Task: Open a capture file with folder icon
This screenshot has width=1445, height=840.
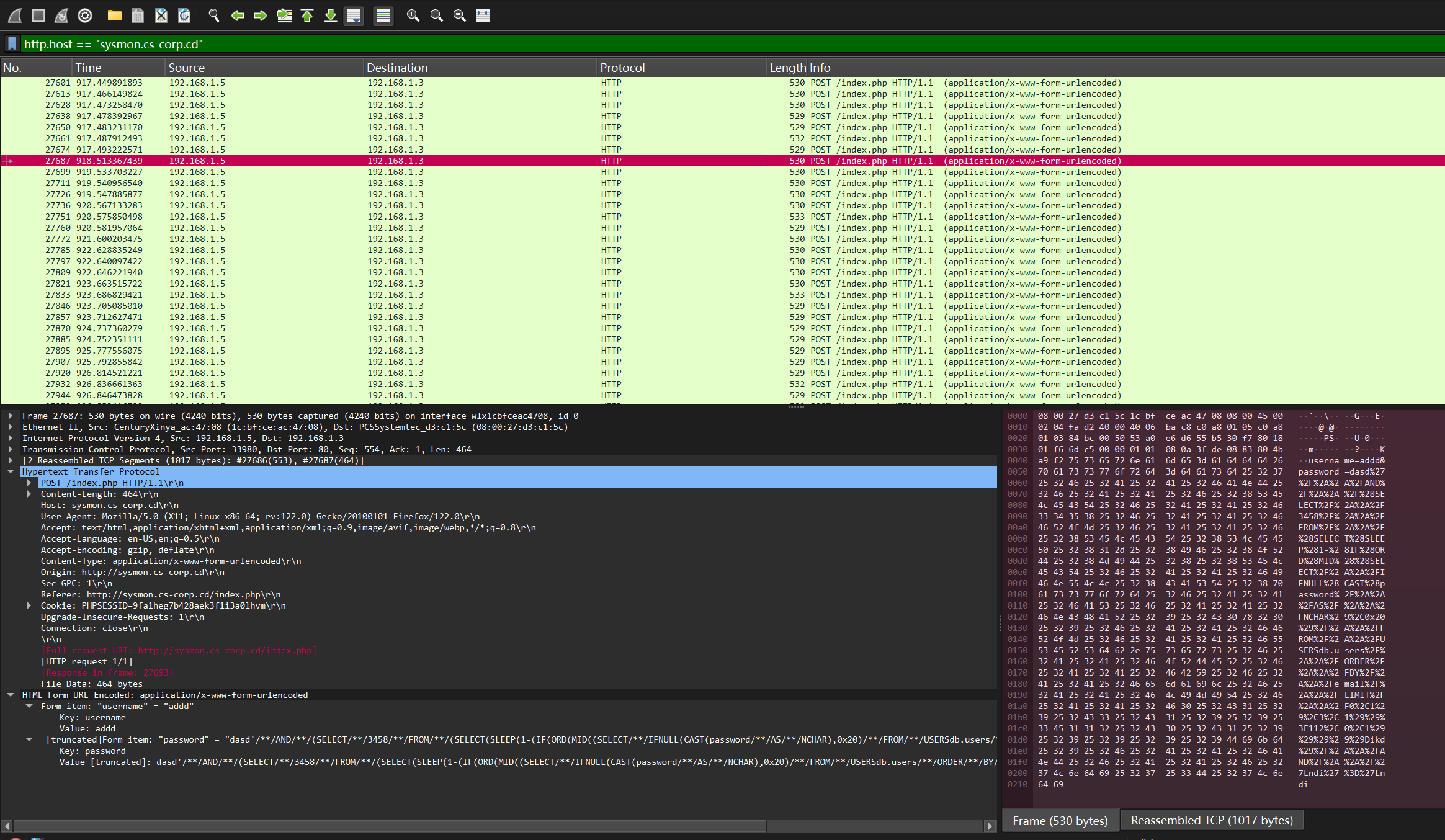Action: pyautogui.click(x=114, y=16)
